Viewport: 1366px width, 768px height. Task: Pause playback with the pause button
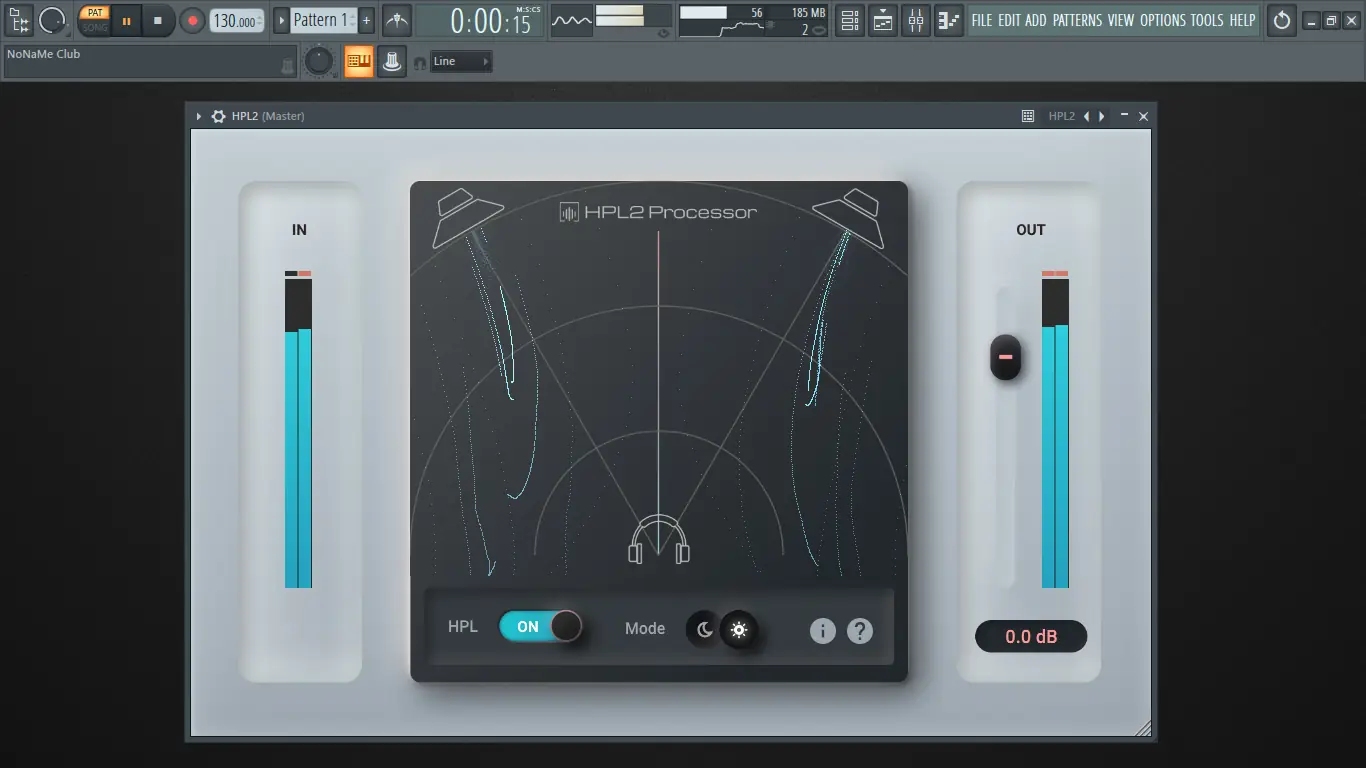[126, 20]
